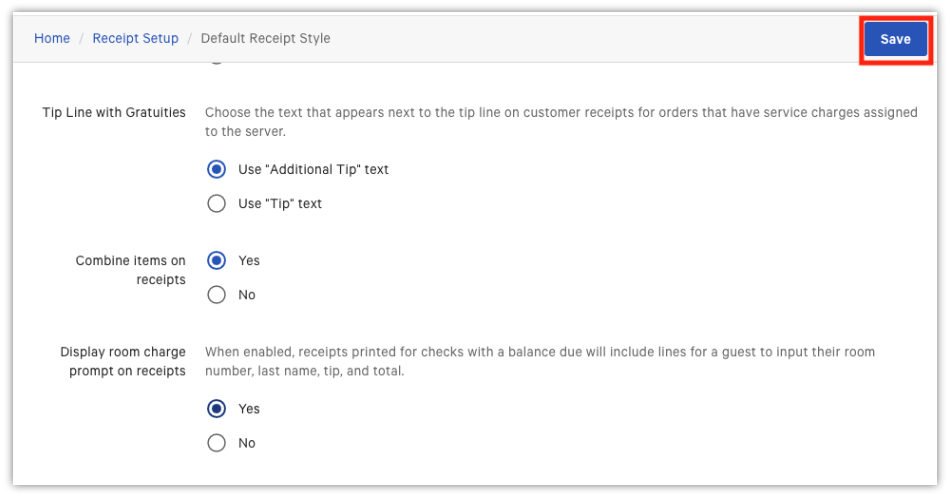Choose Yes for Combine items on receipts
This screenshot has height=497, width=950.
point(216,261)
